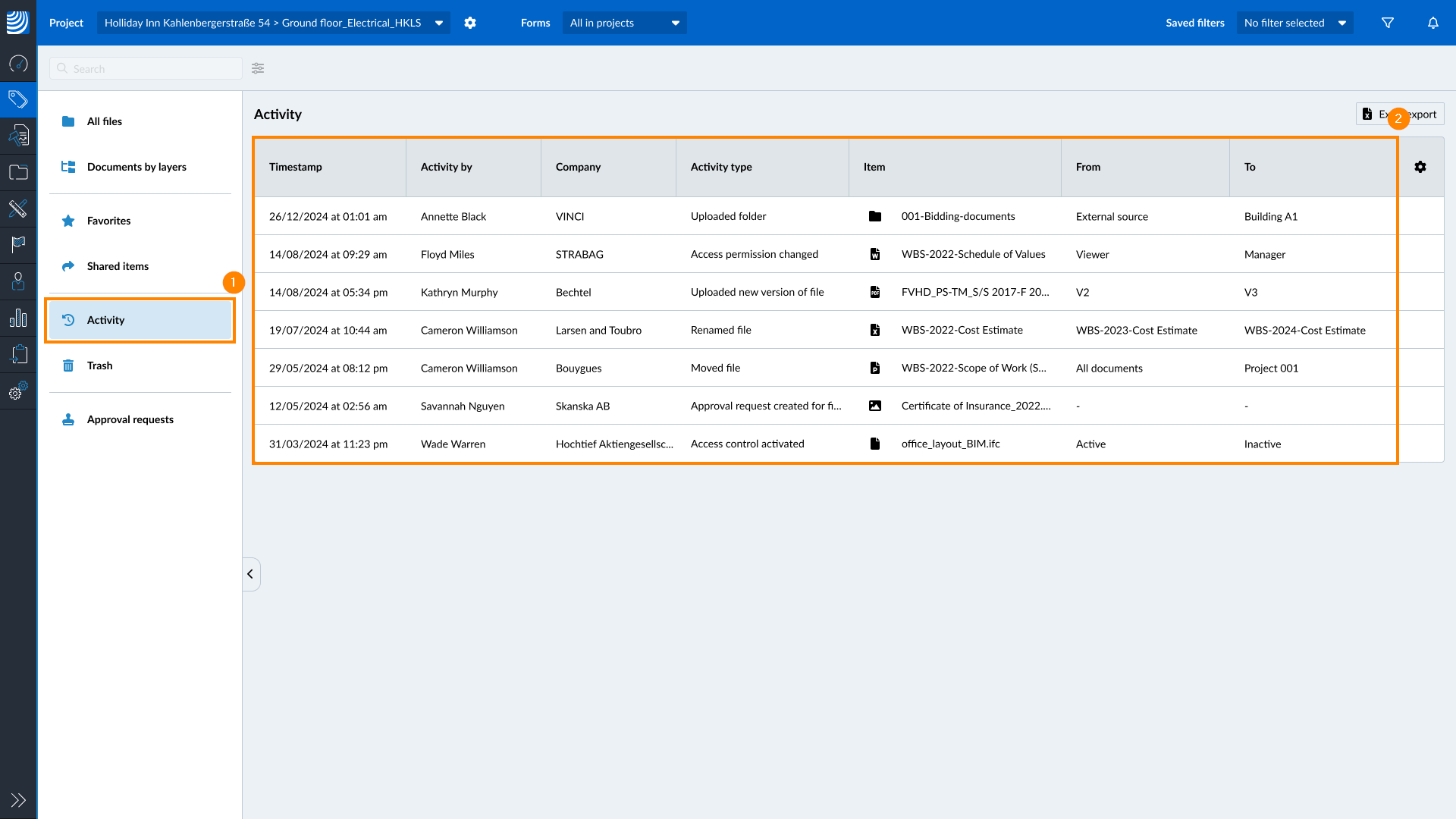The width and height of the screenshot is (1456, 819).
Task: Click PDF icon for FVHD_PS-TM_S/S file
Action: (875, 292)
